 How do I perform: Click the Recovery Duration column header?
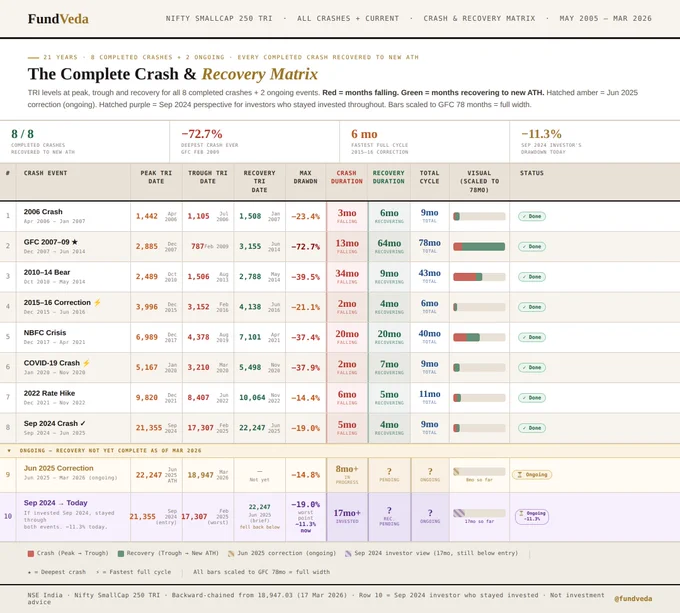[x=389, y=177]
